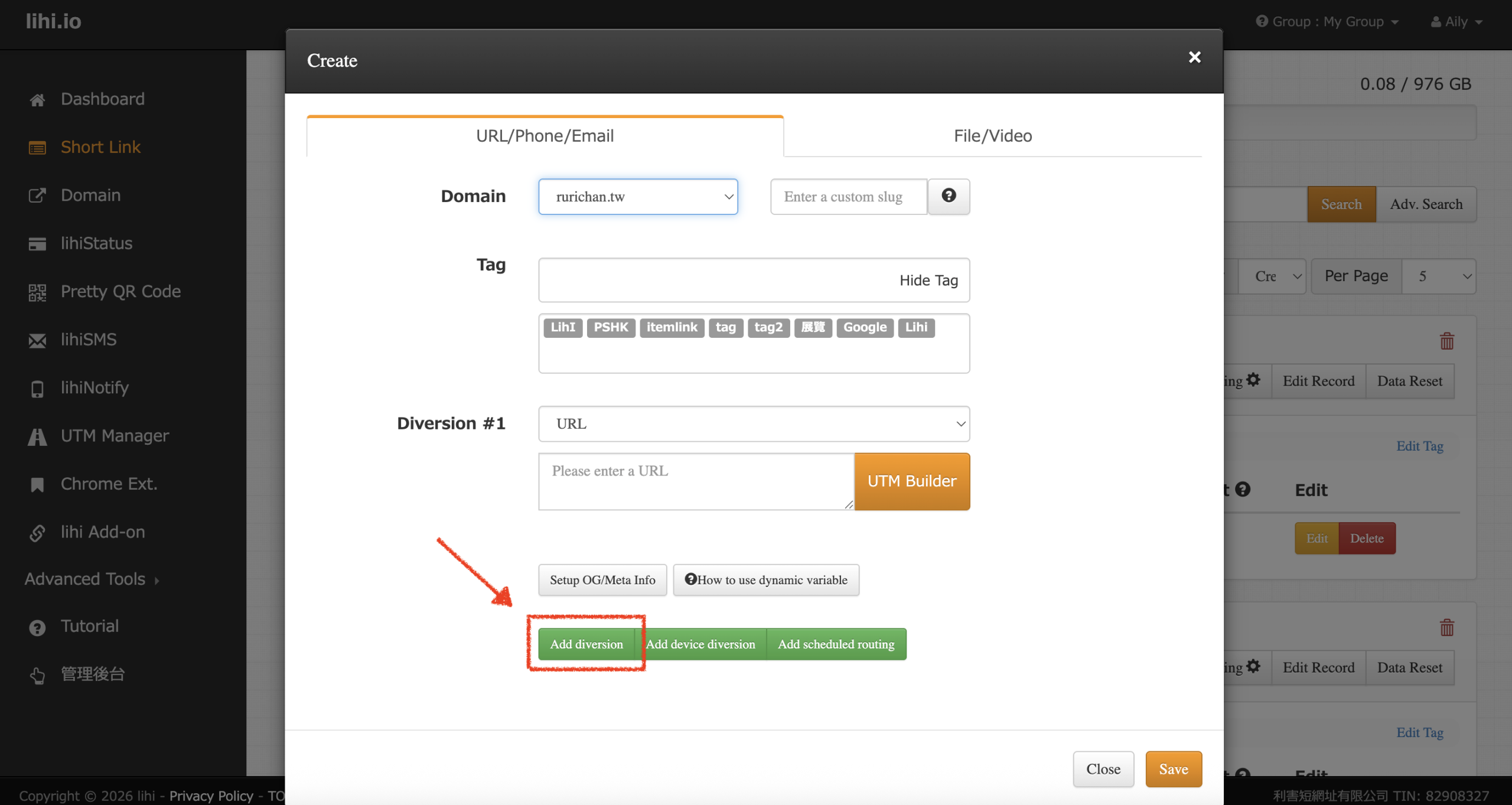This screenshot has width=1512, height=805.
Task: Click the Pretty QR Code icon
Action: (37, 292)
